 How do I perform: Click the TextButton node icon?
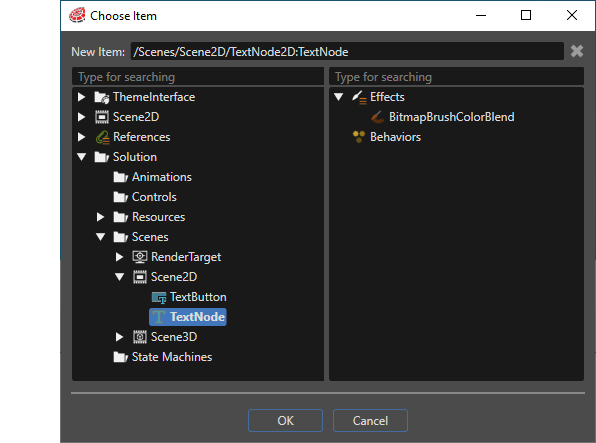(159, 297)
